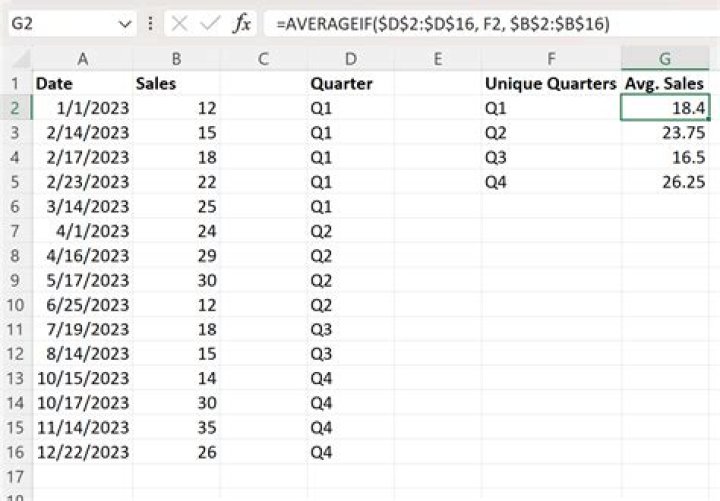This screenshot has width=720, height=501.
Task: Expand the Name Box dropdown arrow
Action: pyautogui.click(x=124, y=23)
